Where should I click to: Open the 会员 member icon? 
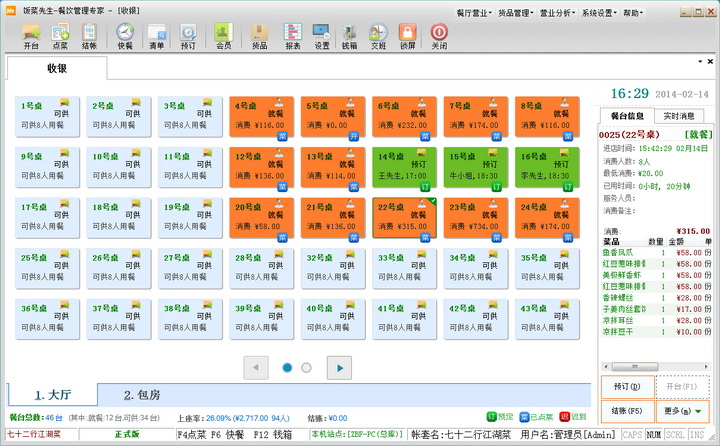coord(223,36)
